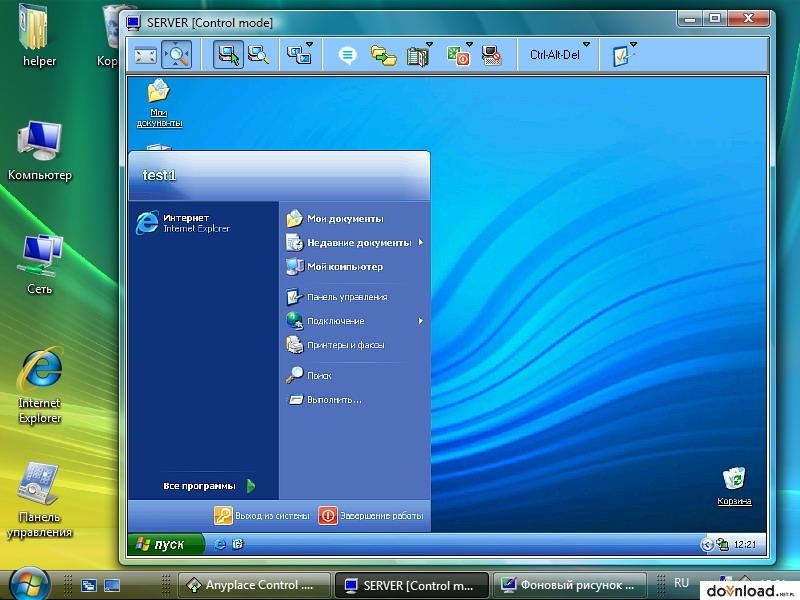Click Выход из системы log off button

(x=262, y=516)
